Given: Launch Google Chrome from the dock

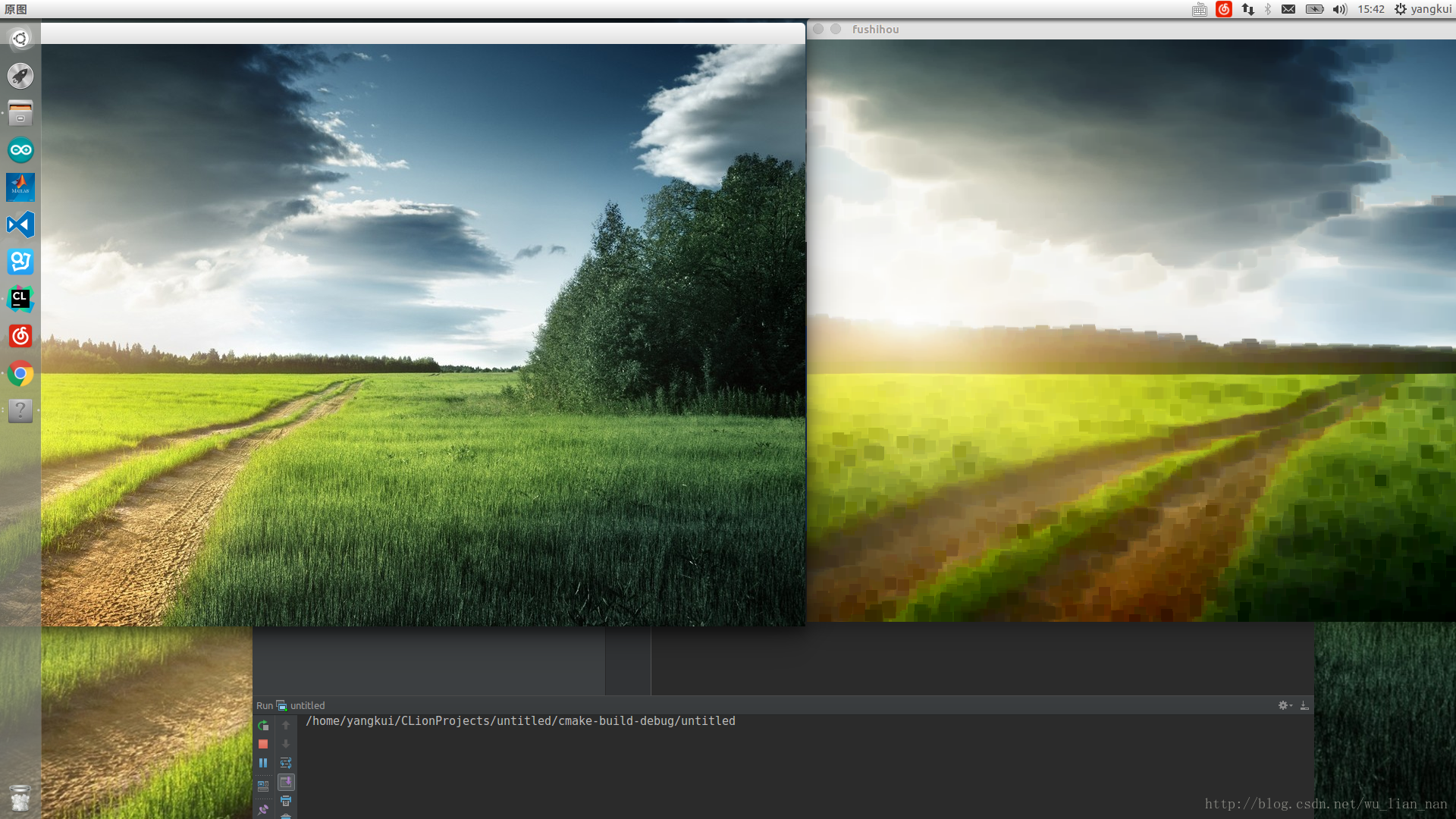Looking at the screenshot, I should [x=20, y=373].
